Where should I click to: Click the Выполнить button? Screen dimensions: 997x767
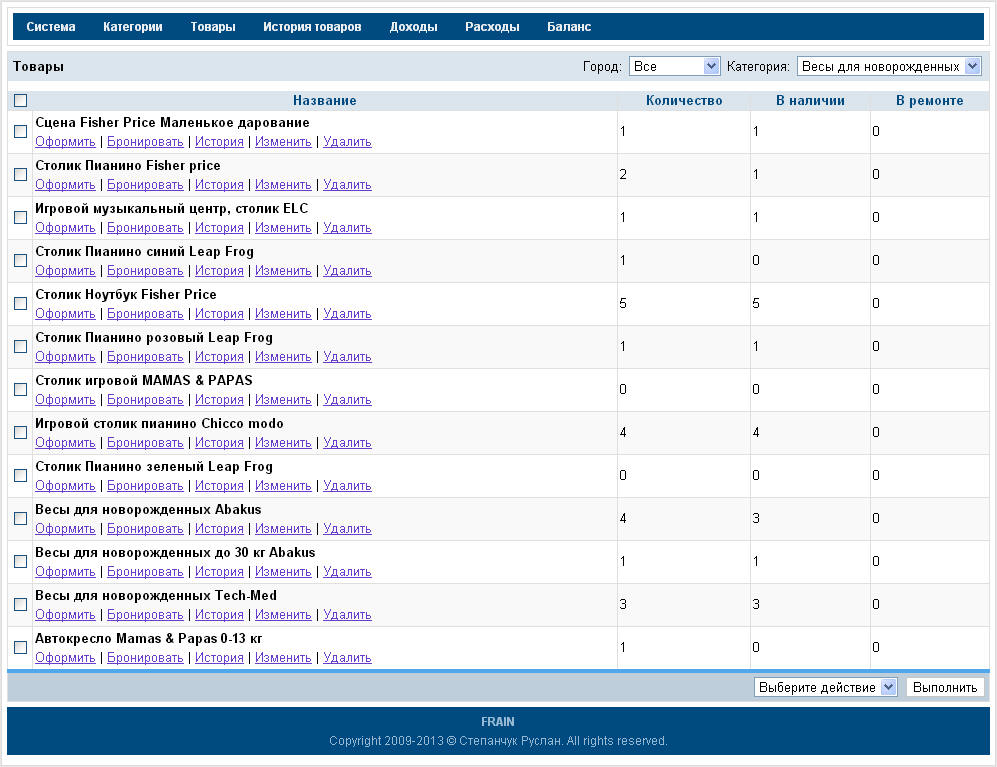pyautogui.click(x=945, y=688)
